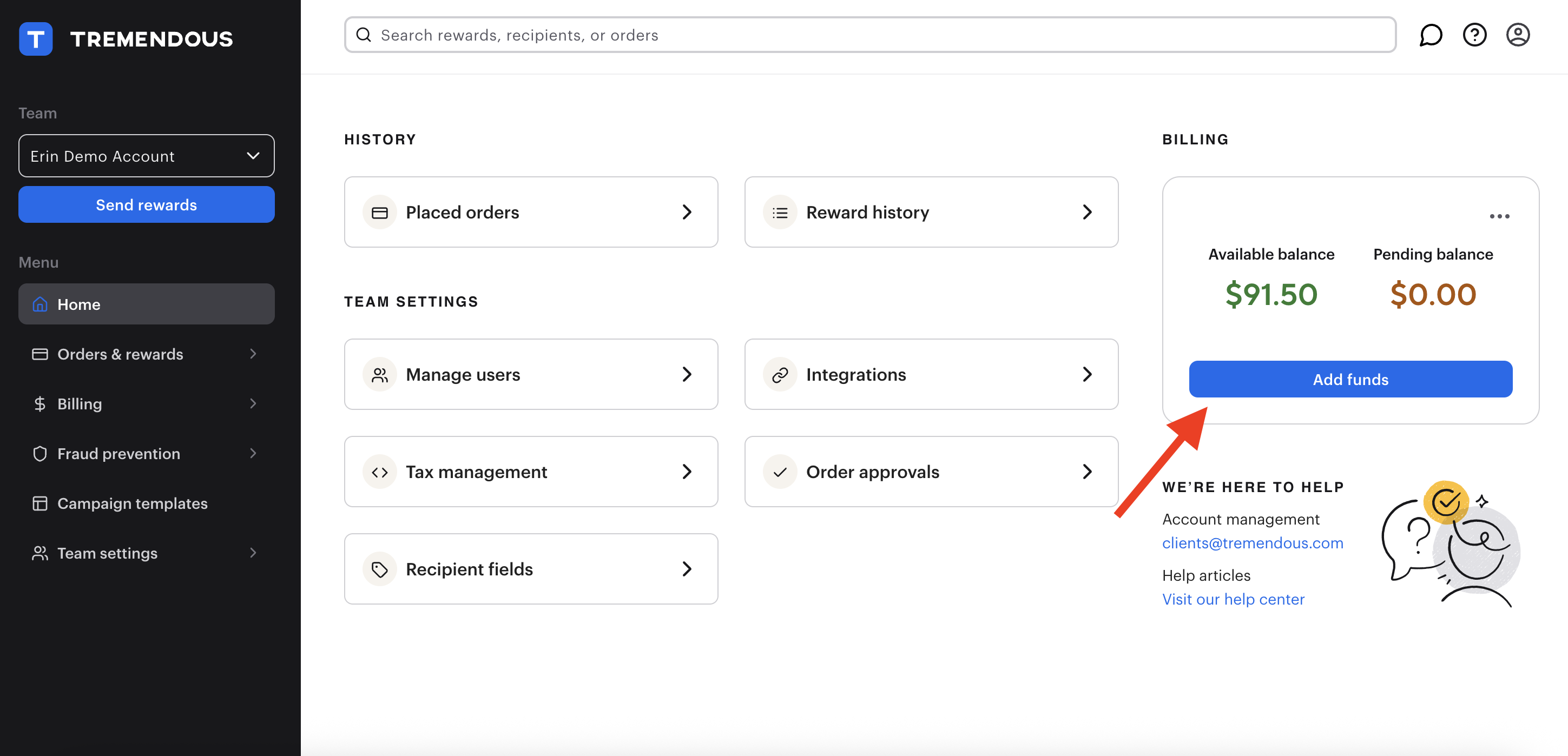Click the Team settings people icon

pos(40,553)
